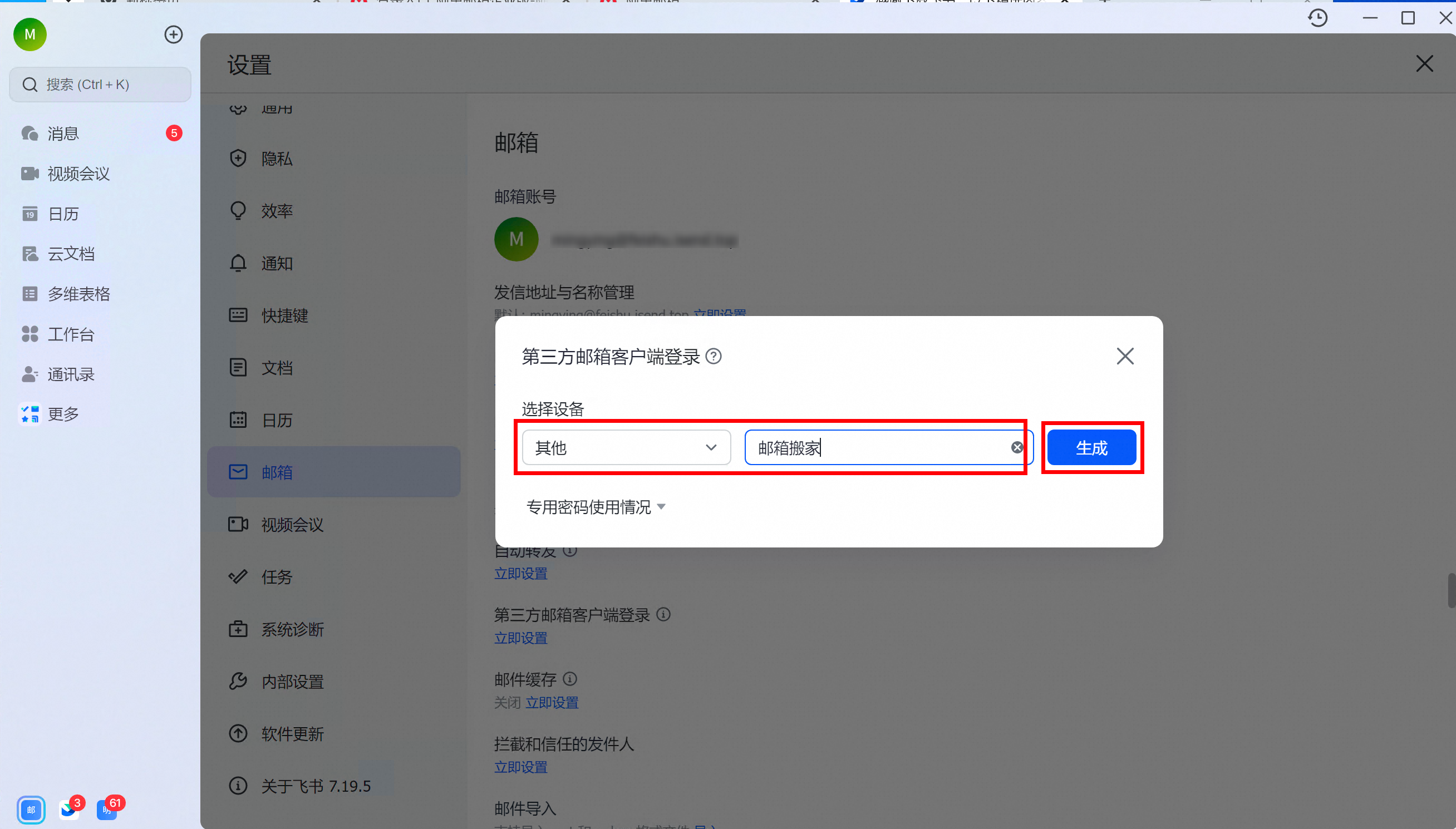Open 多维表格 in sidebar
This screenshot has height=829, width=1456.
(x=78, y=294)
